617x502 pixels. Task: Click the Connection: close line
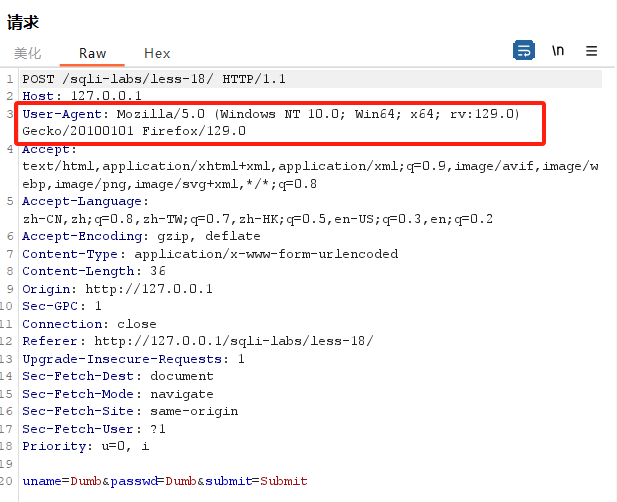tap(89, 324)
